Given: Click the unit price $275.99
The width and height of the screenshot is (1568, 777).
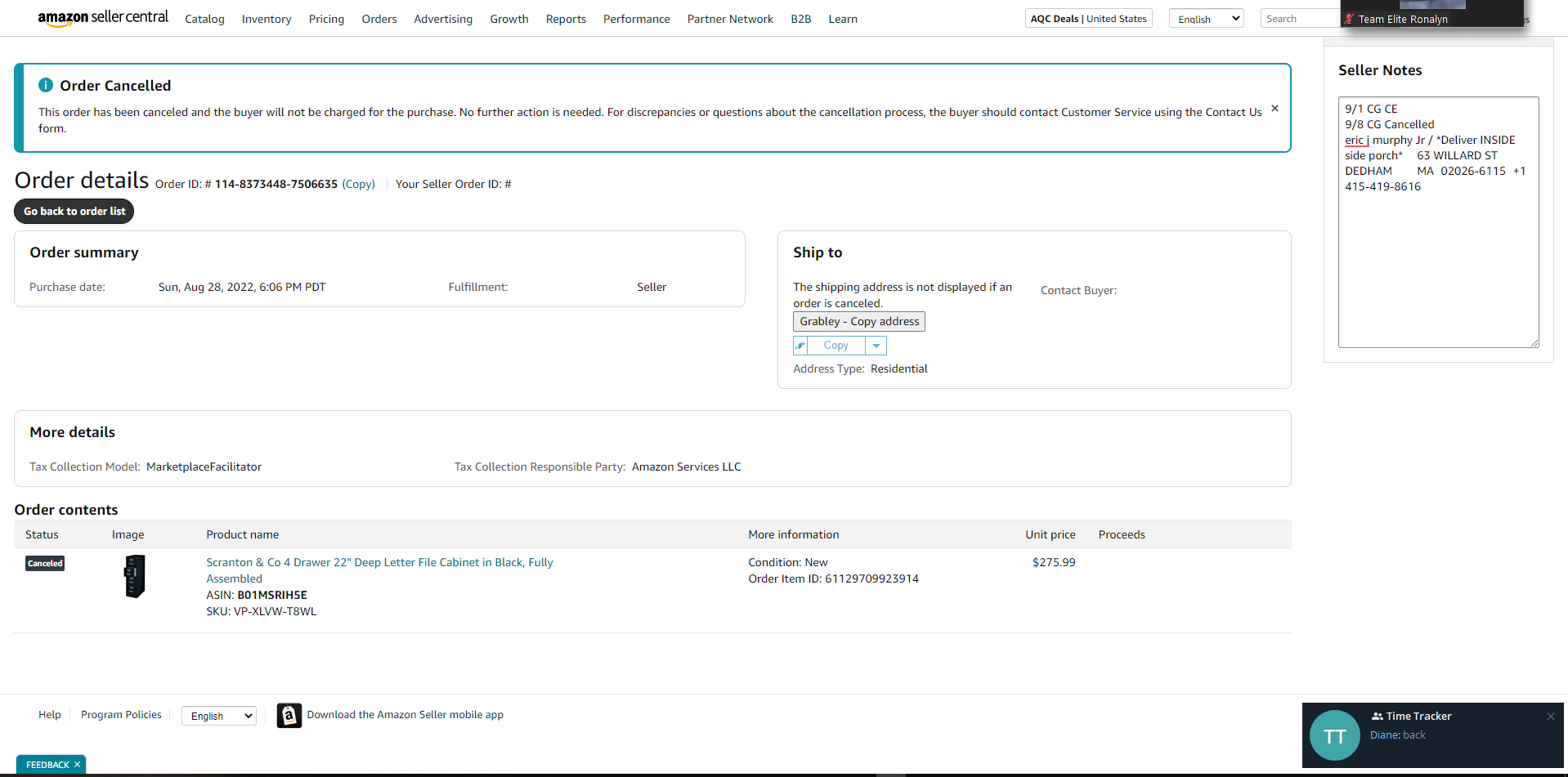Looking at the screenshot, I should pyautogui.click(x=1054, y=562).
